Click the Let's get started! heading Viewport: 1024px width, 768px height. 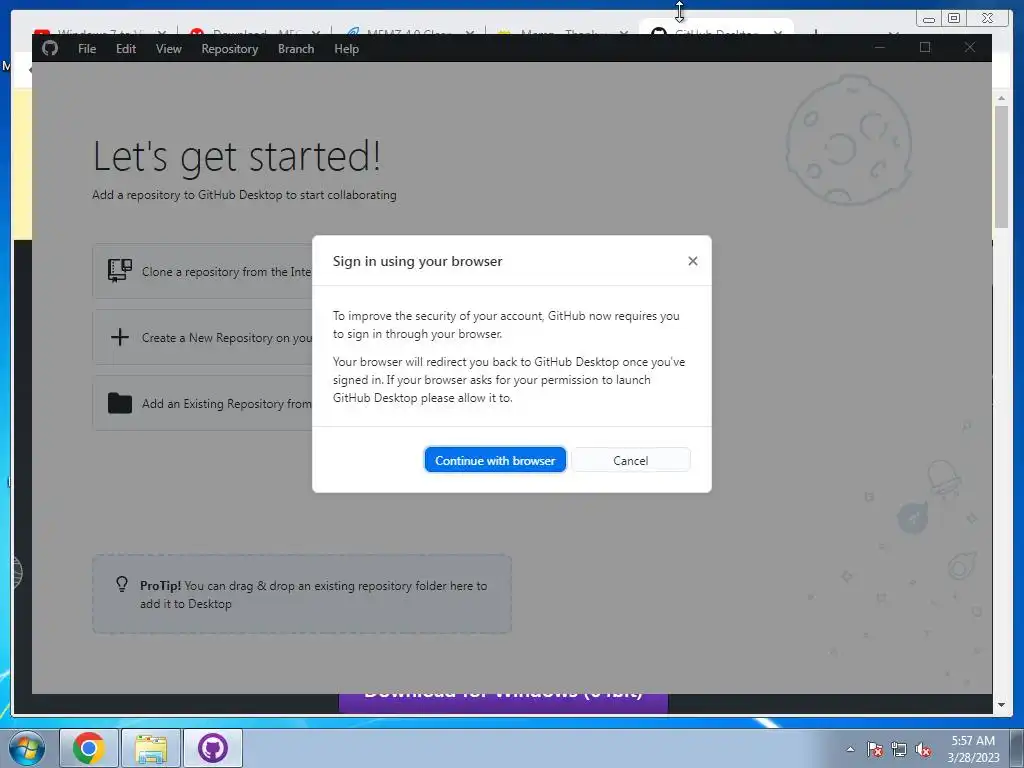(236, 156)
